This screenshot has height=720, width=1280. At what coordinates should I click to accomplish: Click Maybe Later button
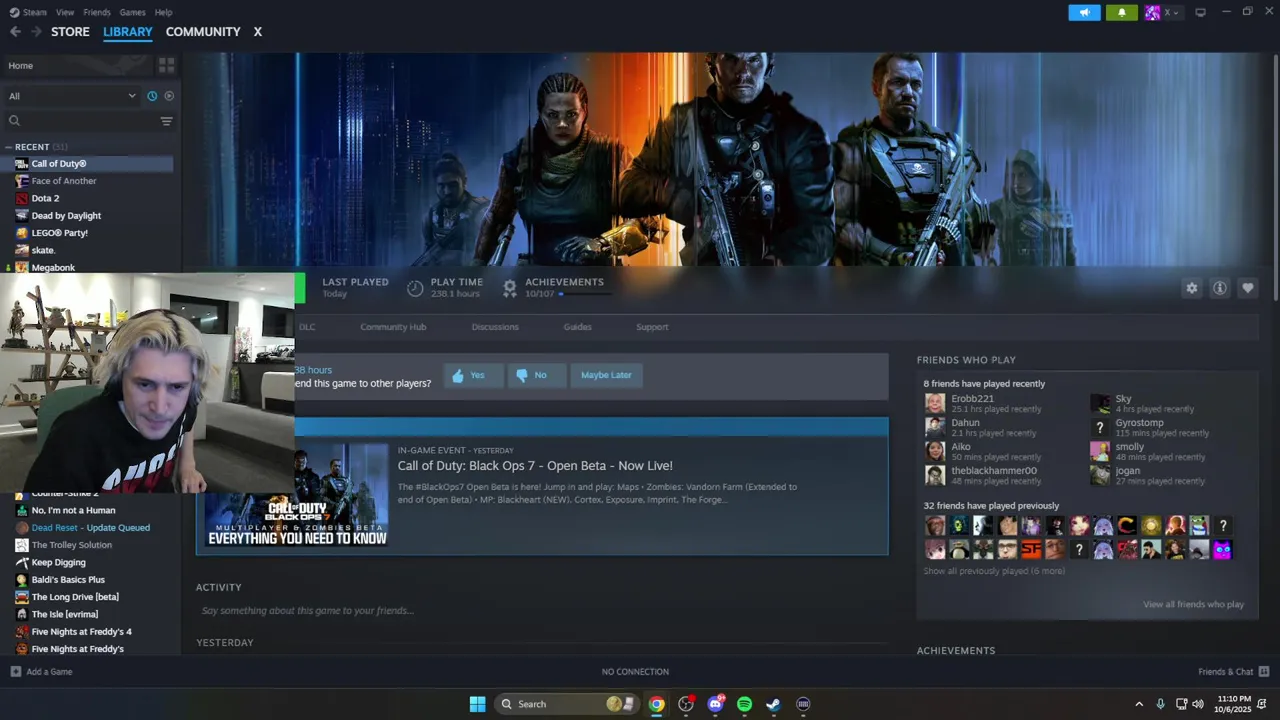click(606, 375)
